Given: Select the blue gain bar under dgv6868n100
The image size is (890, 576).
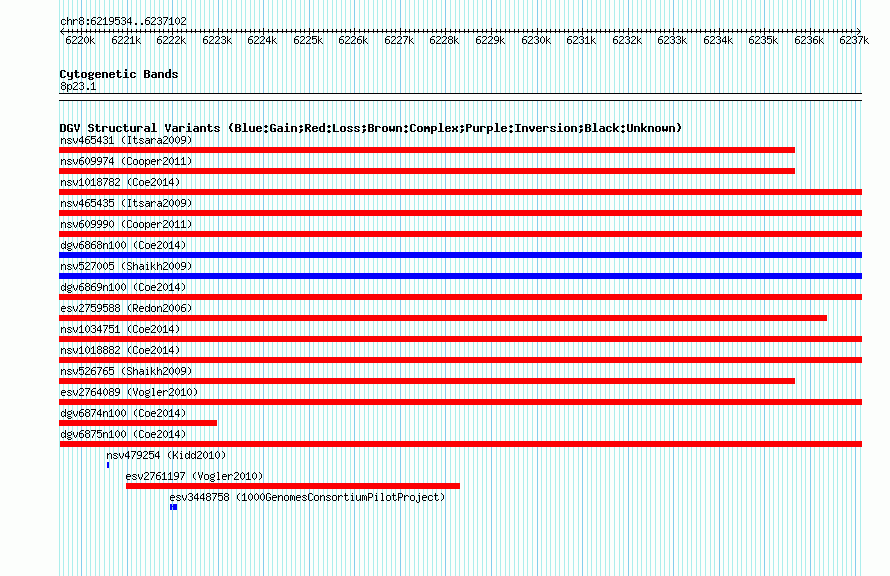Looking at the screenshot, I should 460,255.
